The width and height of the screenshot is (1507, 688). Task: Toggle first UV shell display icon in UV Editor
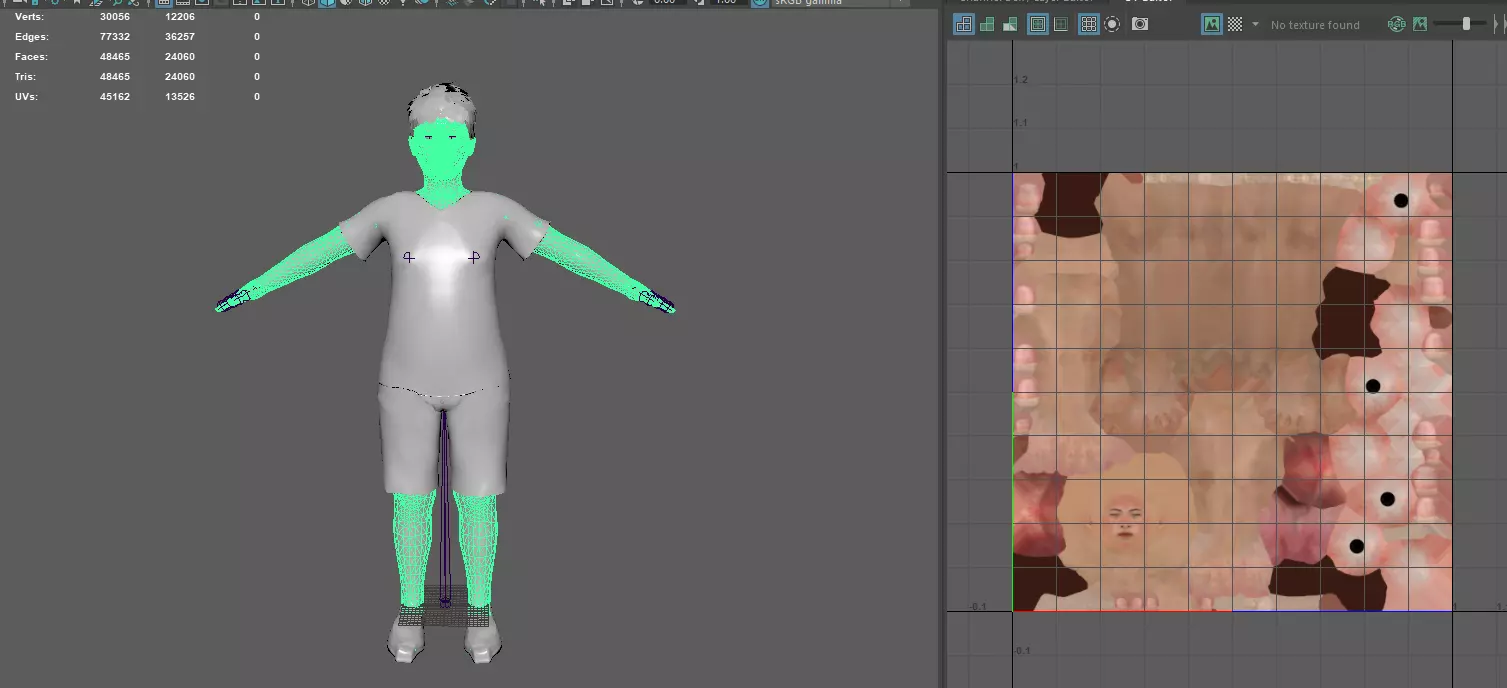pyautogui.click(x=964, y=24)
